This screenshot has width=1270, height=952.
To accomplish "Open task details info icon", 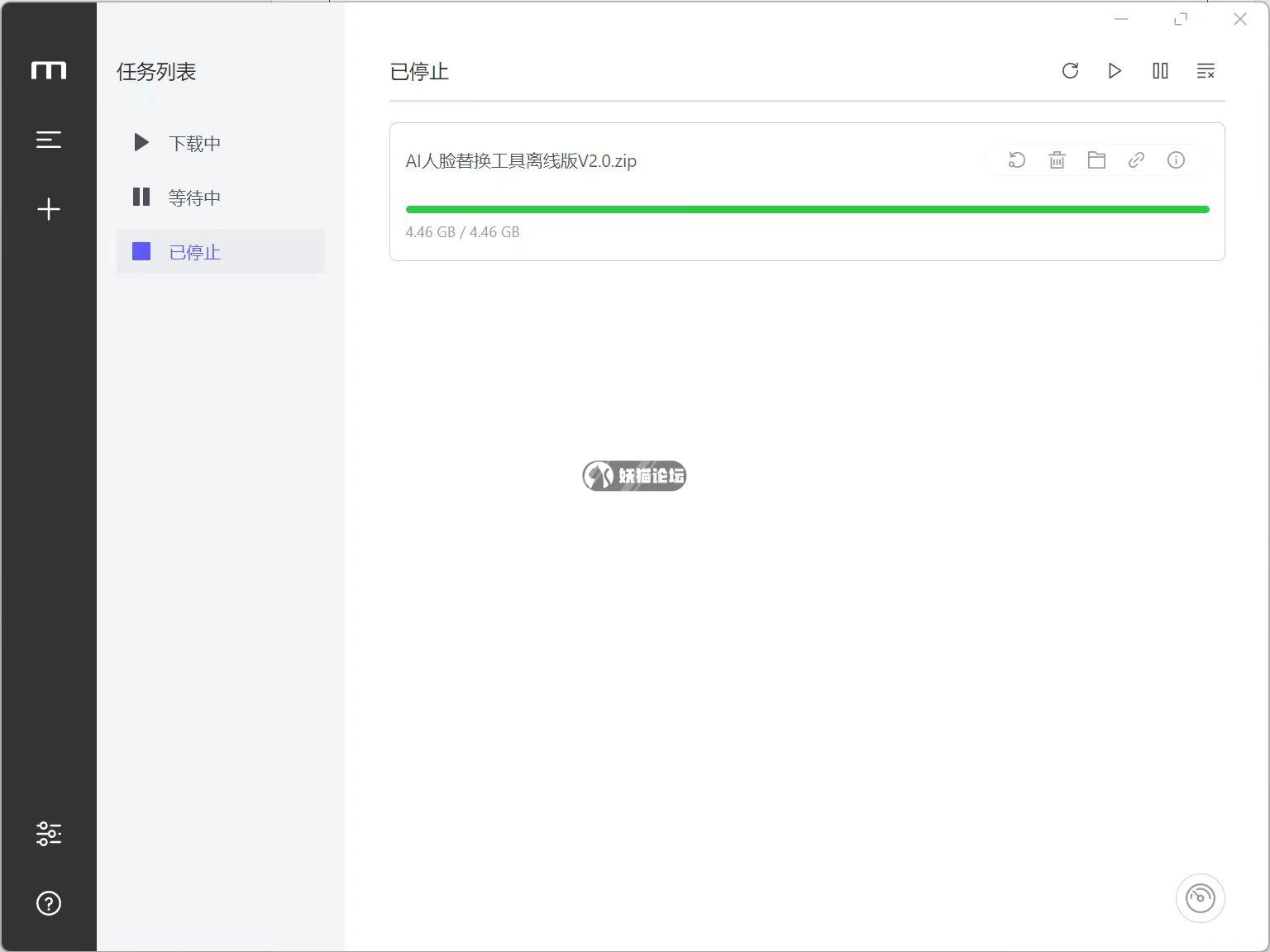I will [x=1176, y=160].
